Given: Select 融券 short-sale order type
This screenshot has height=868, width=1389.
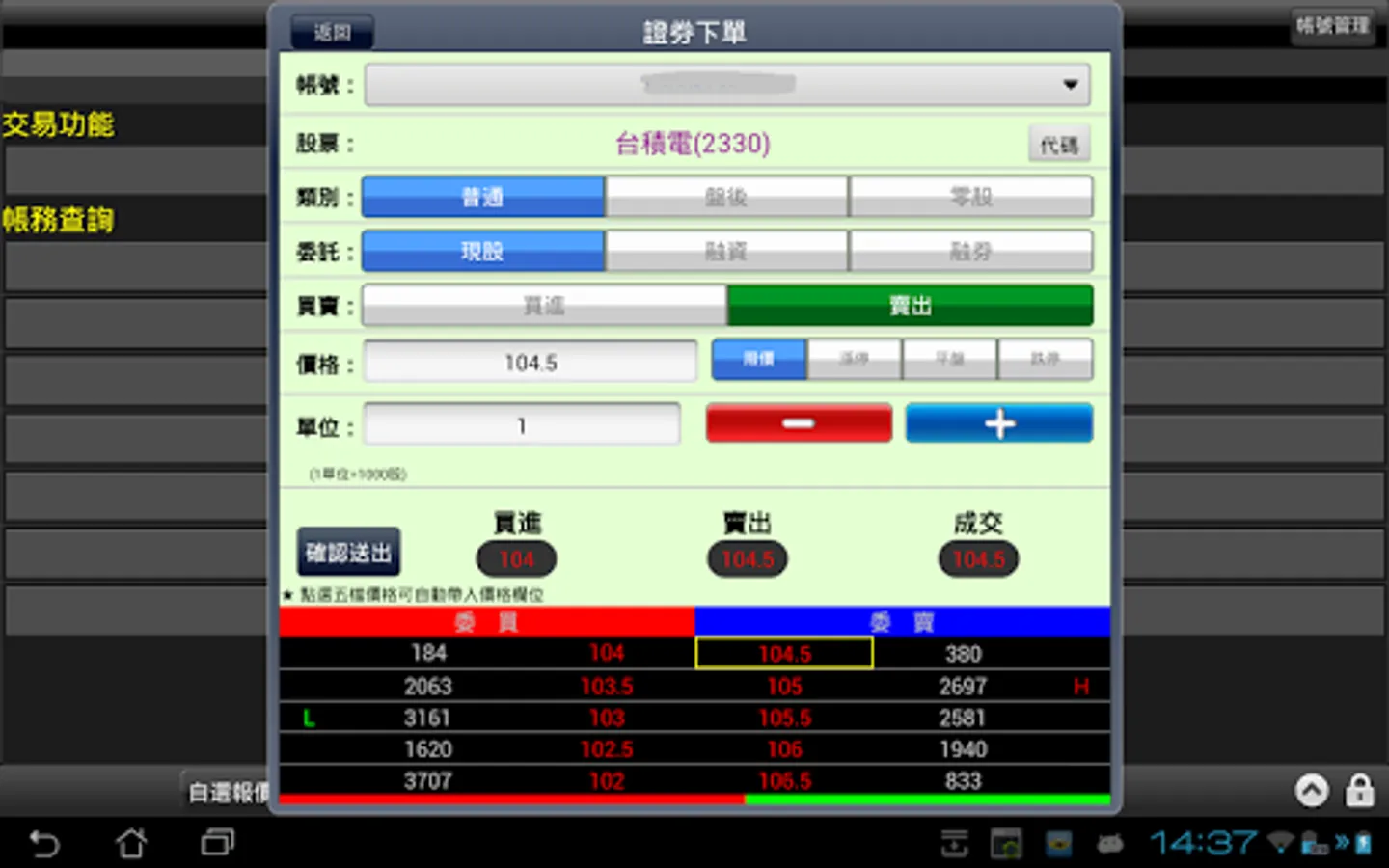Looking at the screenshot, I should pos(971,251).
